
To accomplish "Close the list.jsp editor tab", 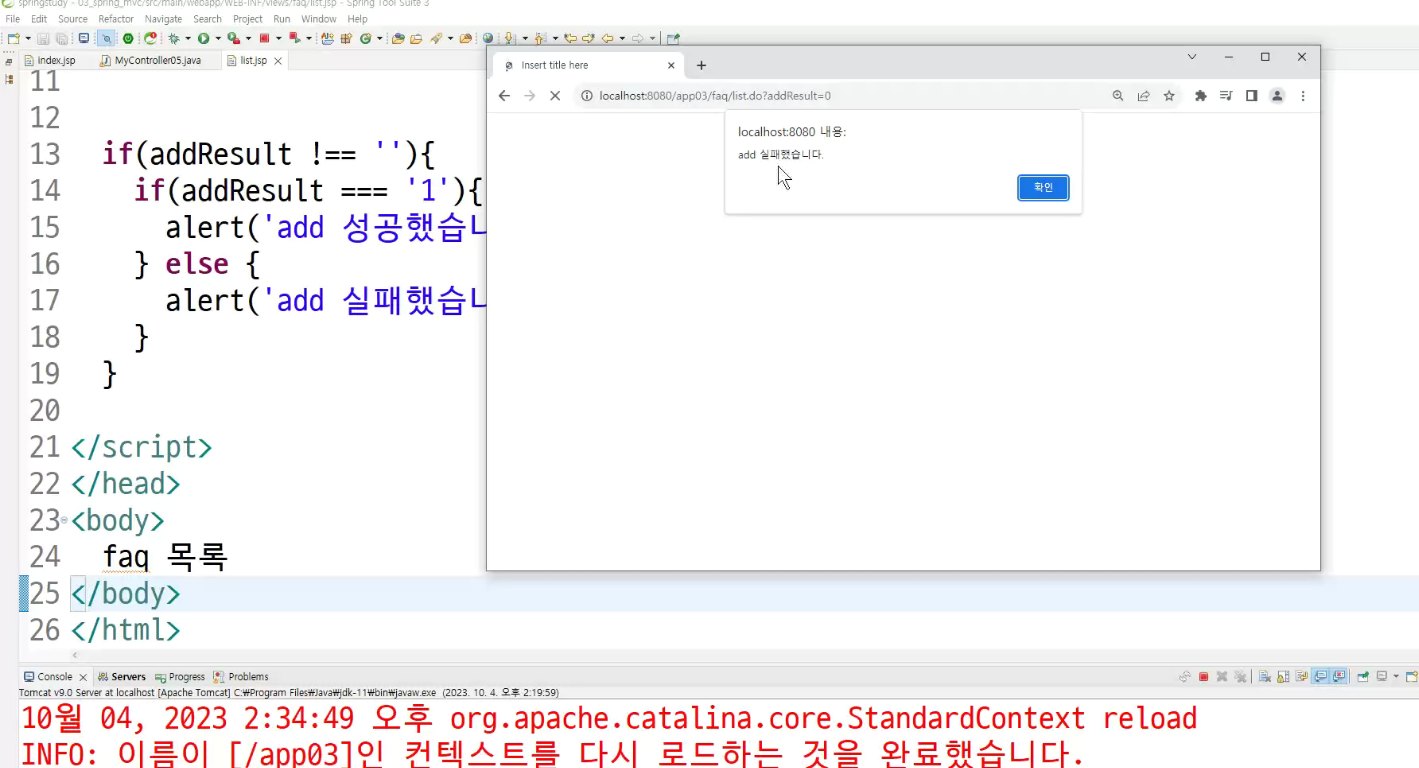I will click(278, 61).
